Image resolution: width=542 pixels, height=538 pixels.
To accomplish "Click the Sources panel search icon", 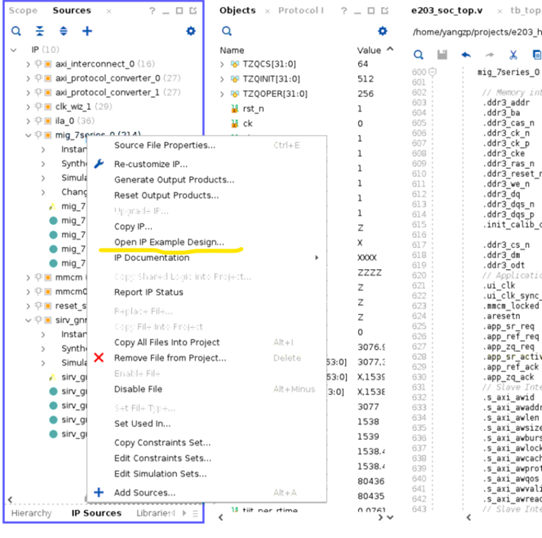I will coord(16,31).
